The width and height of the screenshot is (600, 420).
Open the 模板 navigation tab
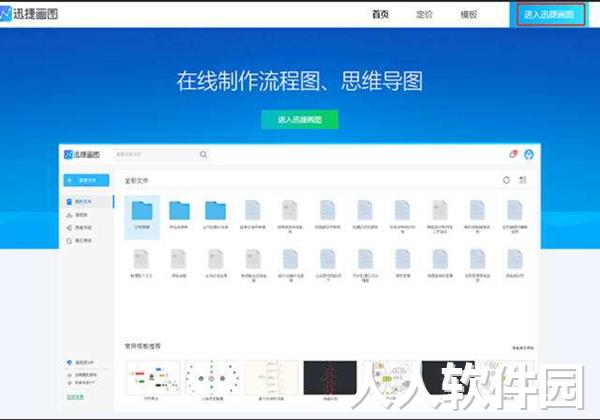click(468, 15)
